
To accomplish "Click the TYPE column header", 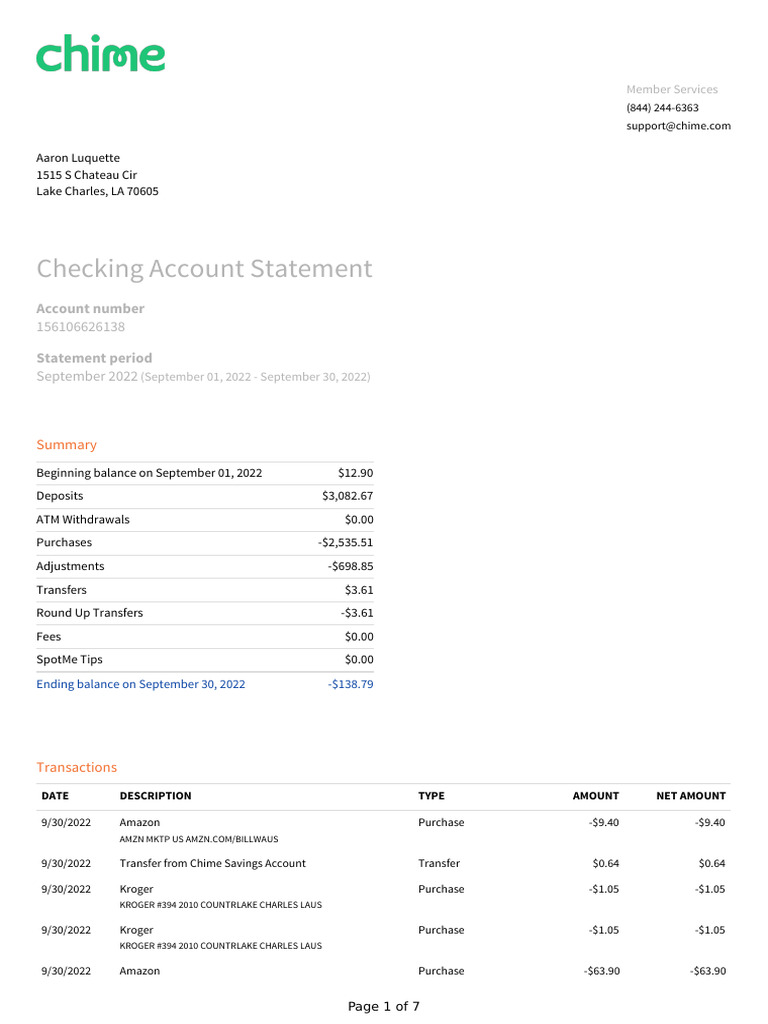I will (431, 796).
